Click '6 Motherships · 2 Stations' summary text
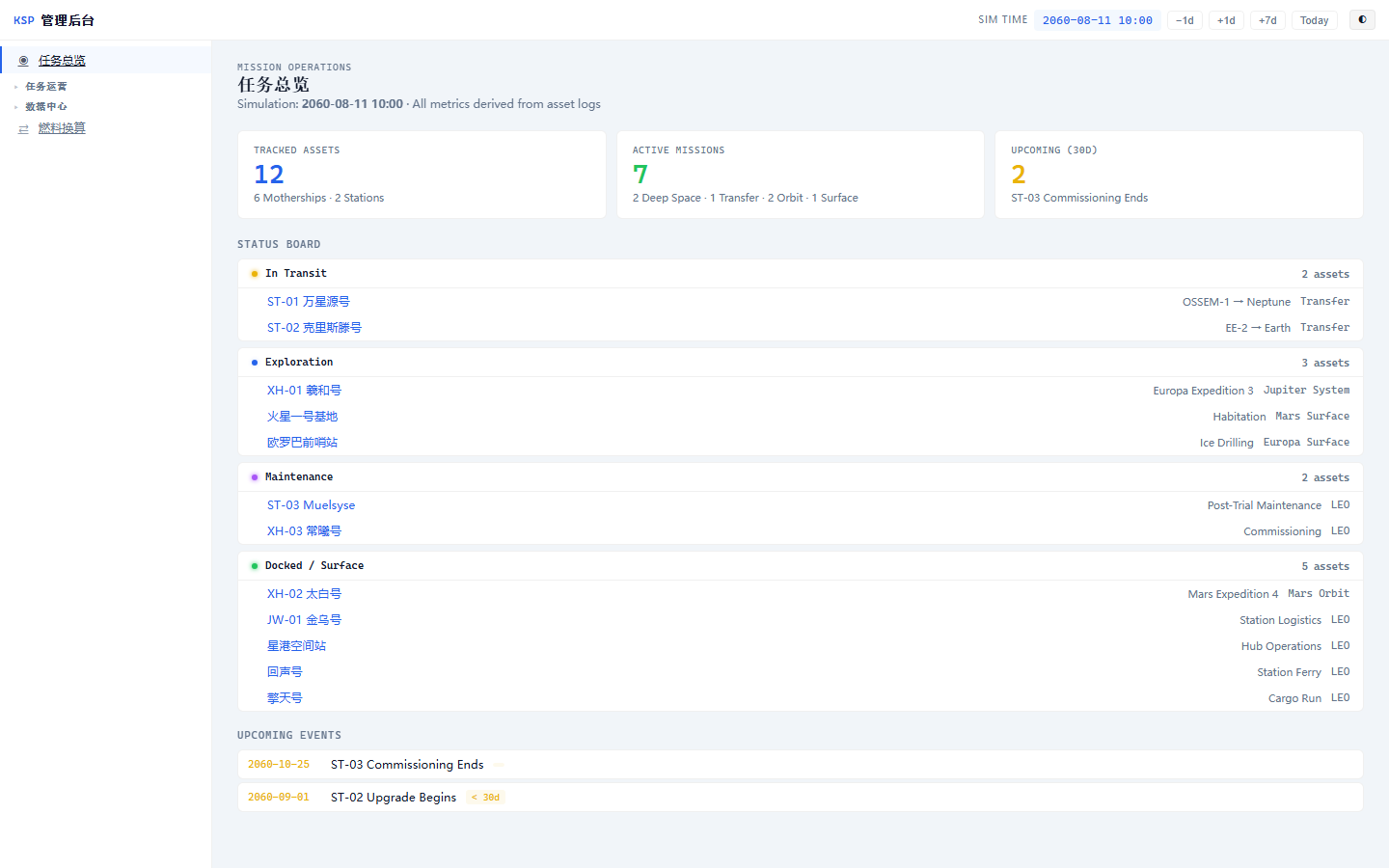 tap(319, 198)
